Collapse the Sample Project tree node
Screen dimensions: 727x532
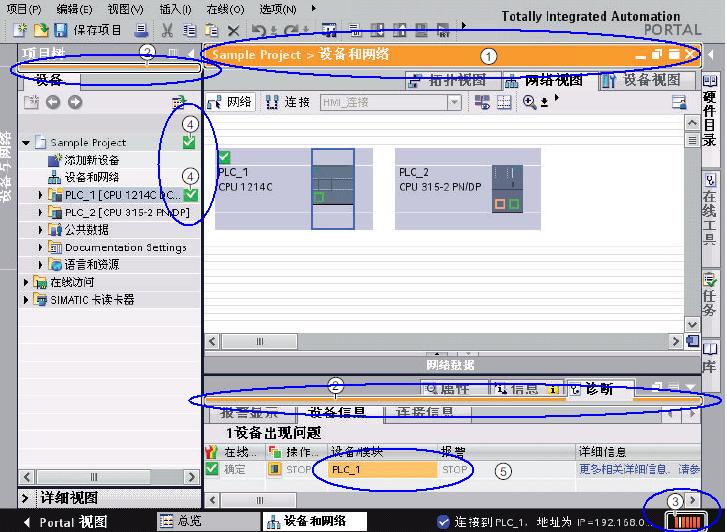[x=26, y=143]
